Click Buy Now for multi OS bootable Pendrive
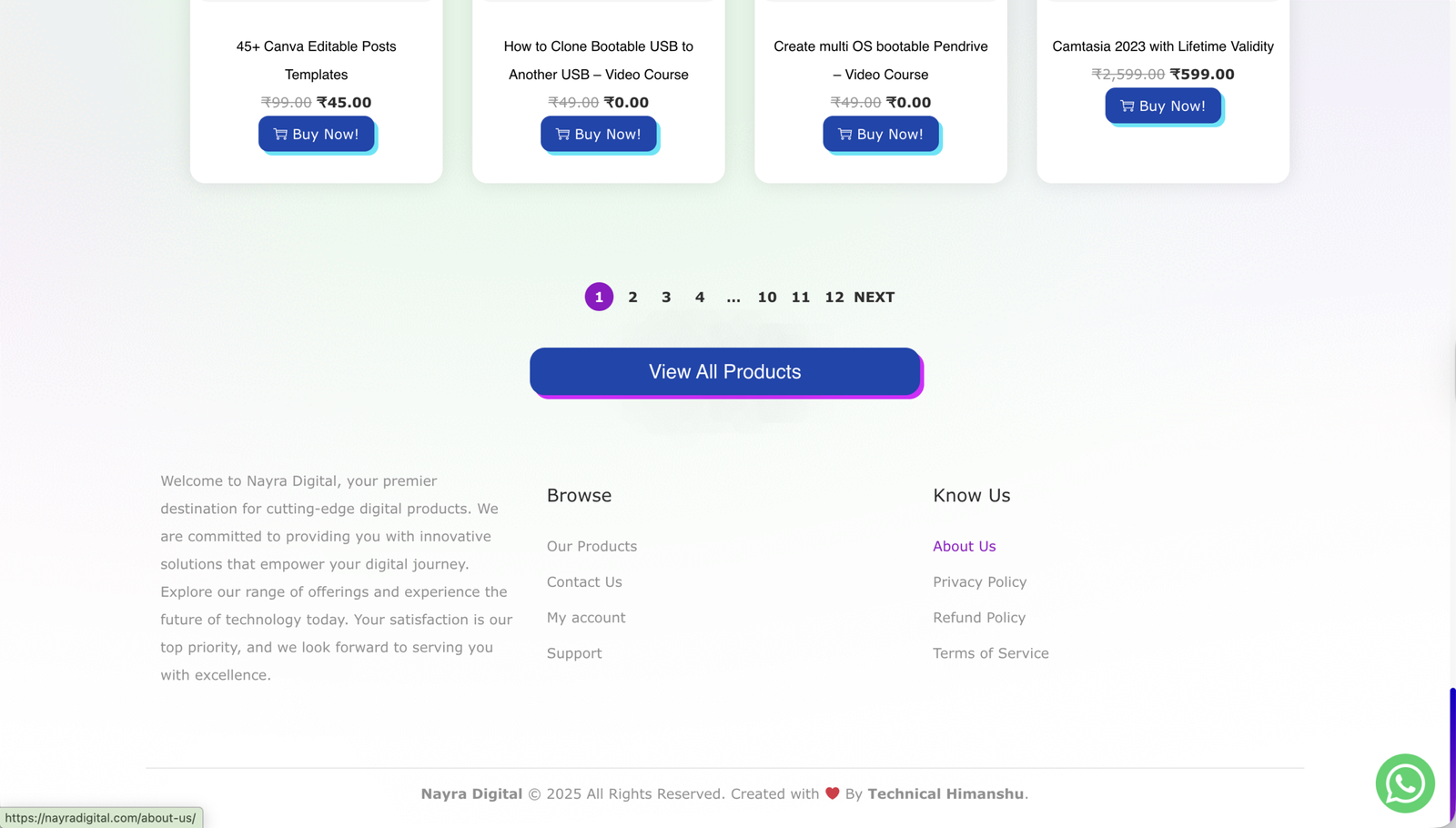The image size is (1456, 828). coord(880,134)
